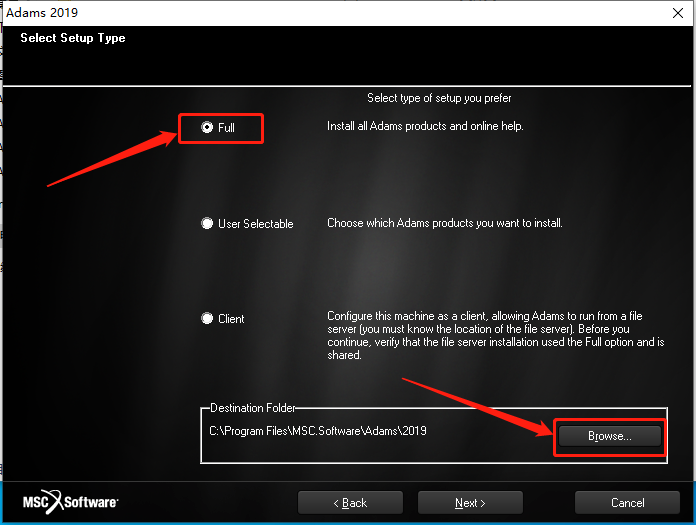Close the Adams 2019 installer window

click(x=678, y=13)
